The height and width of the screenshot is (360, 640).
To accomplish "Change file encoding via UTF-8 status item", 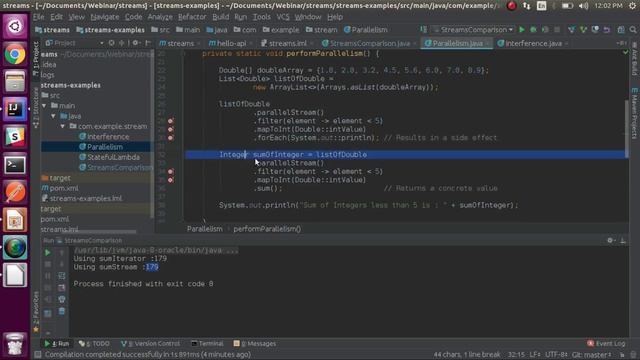I will [x=556, y=355].
